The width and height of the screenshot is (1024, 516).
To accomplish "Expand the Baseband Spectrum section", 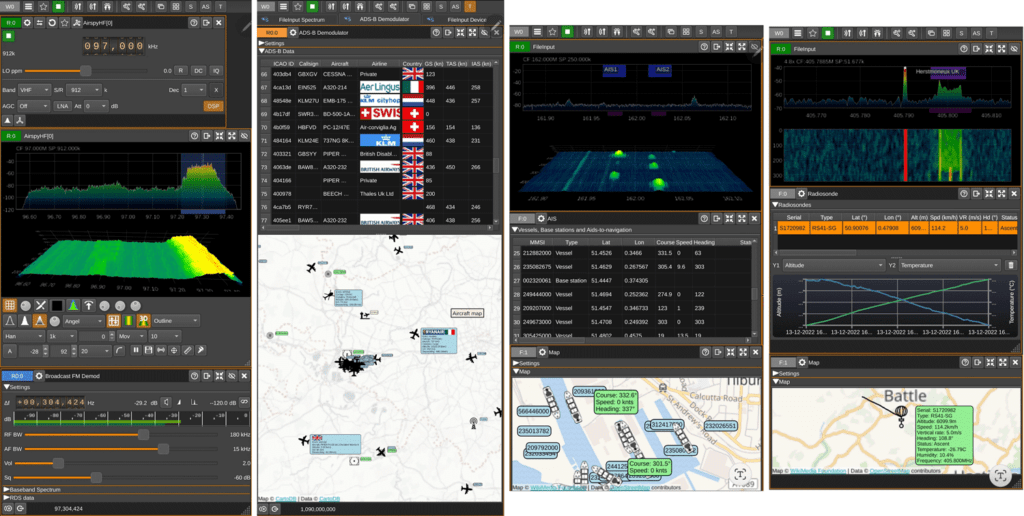I will pyautogui.click(x=33, y=489).
